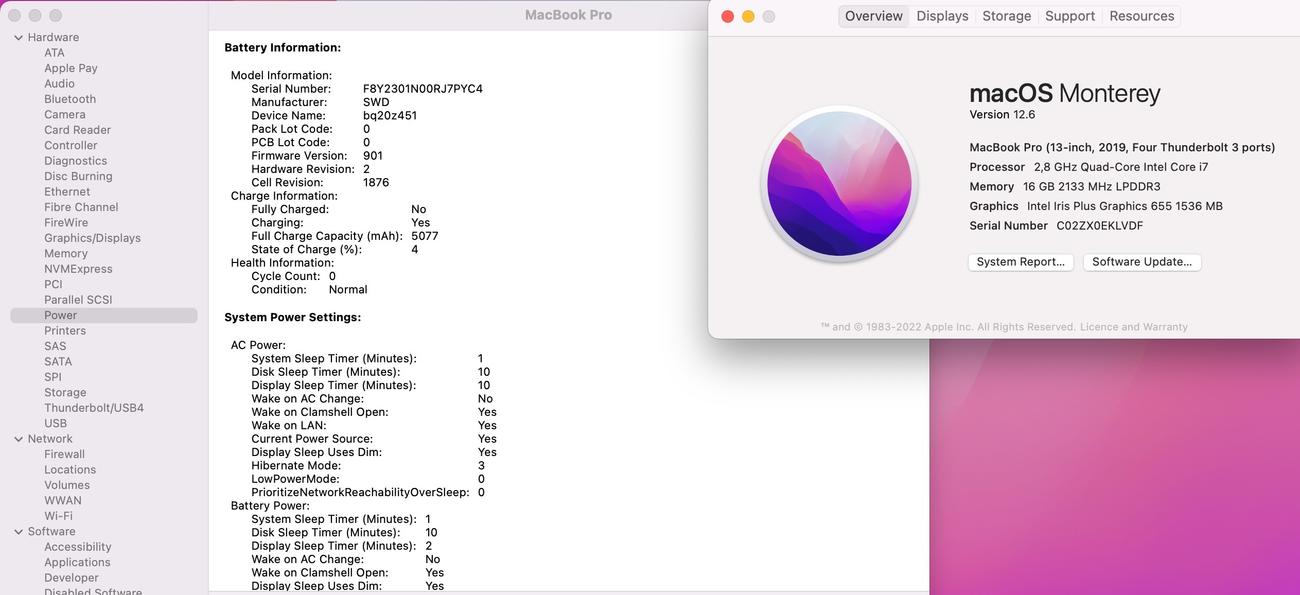Select WWAN under Network

(x=63, y=501)
